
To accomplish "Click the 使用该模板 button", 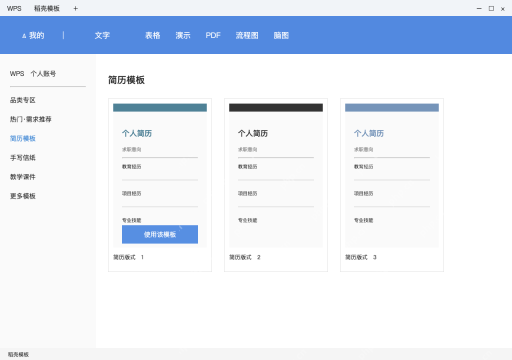I will 160,234.
